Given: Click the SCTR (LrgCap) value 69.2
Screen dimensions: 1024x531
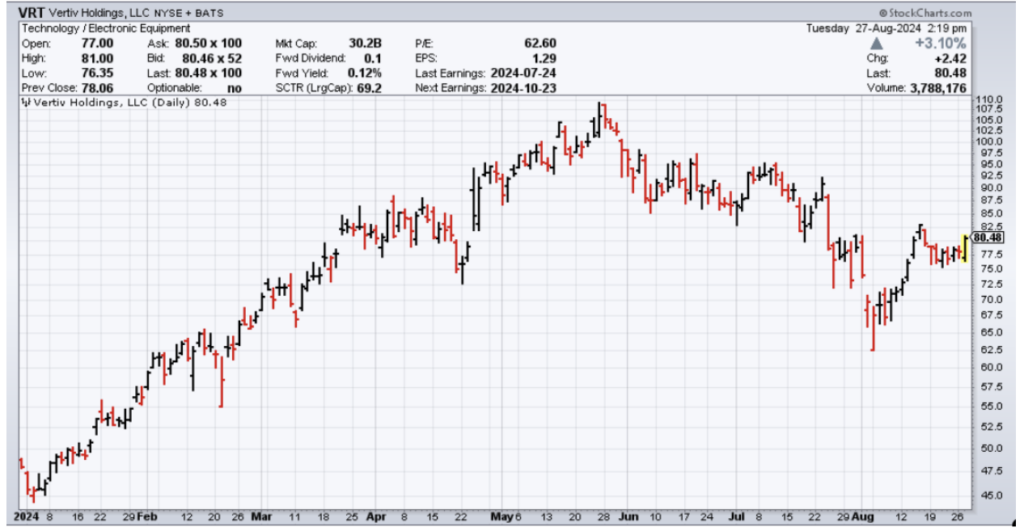Looking at the screenshot, I should pos(369,88).
